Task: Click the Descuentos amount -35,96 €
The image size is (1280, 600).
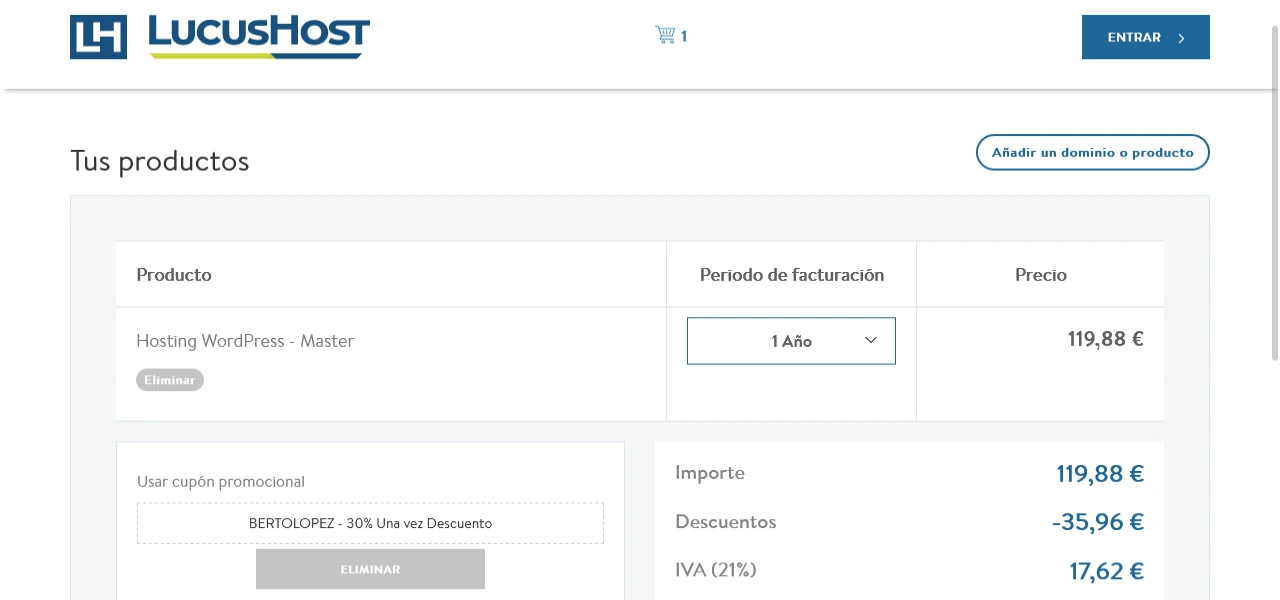Action: coord(1098,522)
